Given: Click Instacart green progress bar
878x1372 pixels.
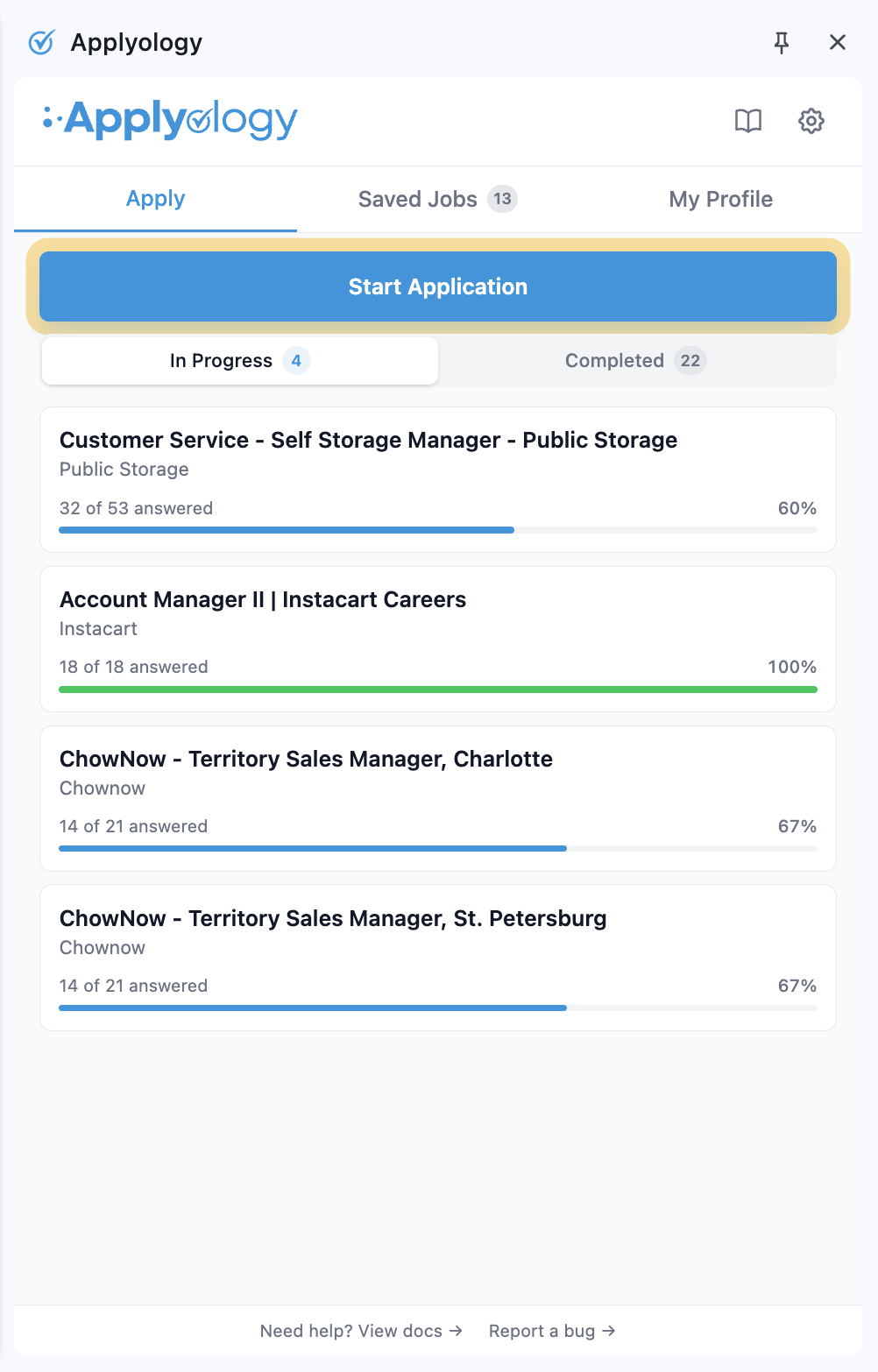Looking at the screenshot, I should [438, 690].
